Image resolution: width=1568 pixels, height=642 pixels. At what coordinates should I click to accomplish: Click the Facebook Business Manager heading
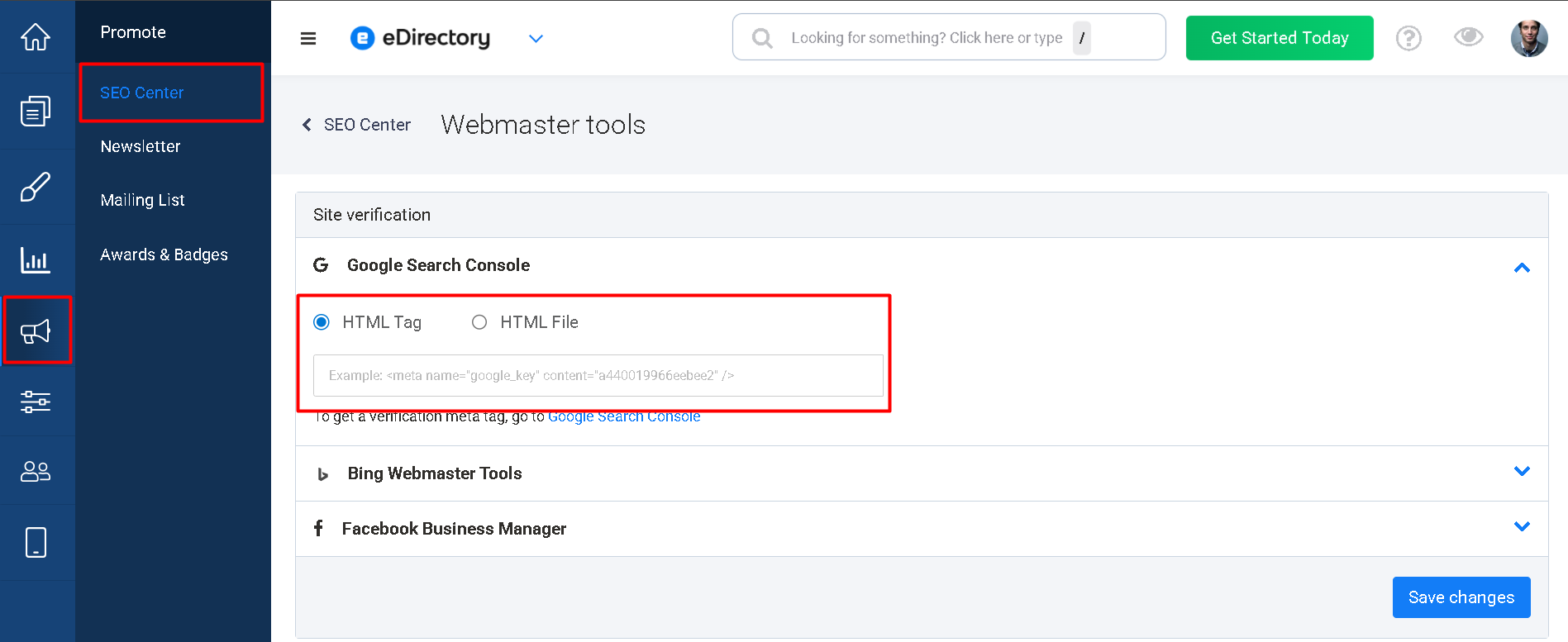[x=454, y=529]
